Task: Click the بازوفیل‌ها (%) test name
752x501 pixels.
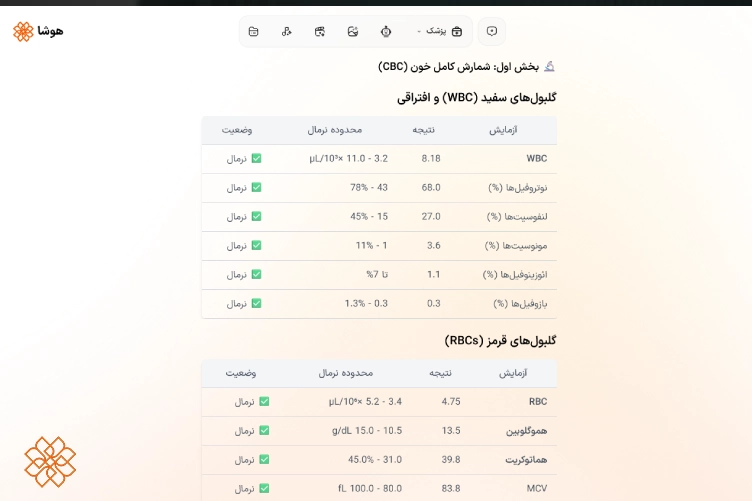Action: (520, 303)
